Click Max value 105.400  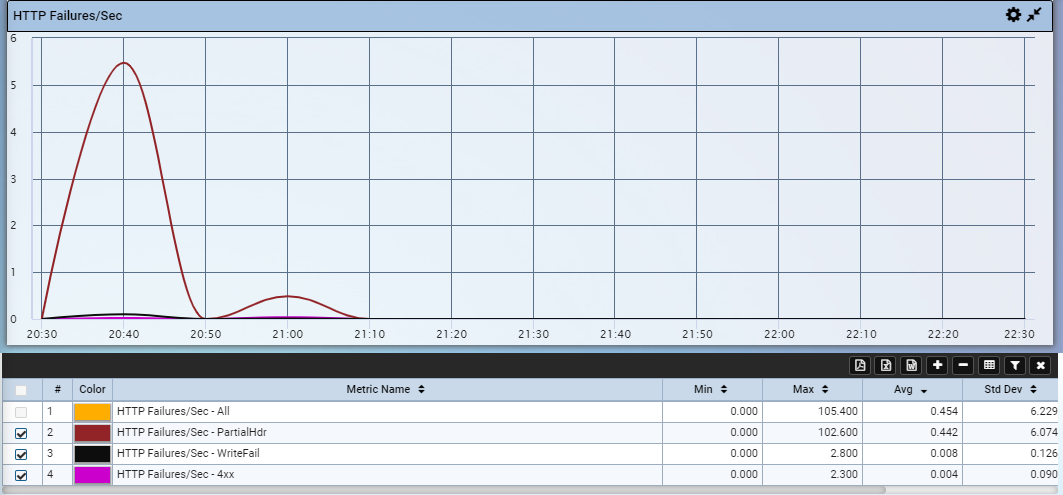839,411
